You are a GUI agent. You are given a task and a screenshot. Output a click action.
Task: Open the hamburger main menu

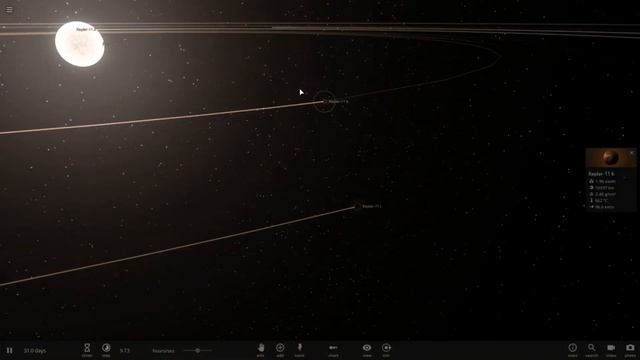pos(9,9)
